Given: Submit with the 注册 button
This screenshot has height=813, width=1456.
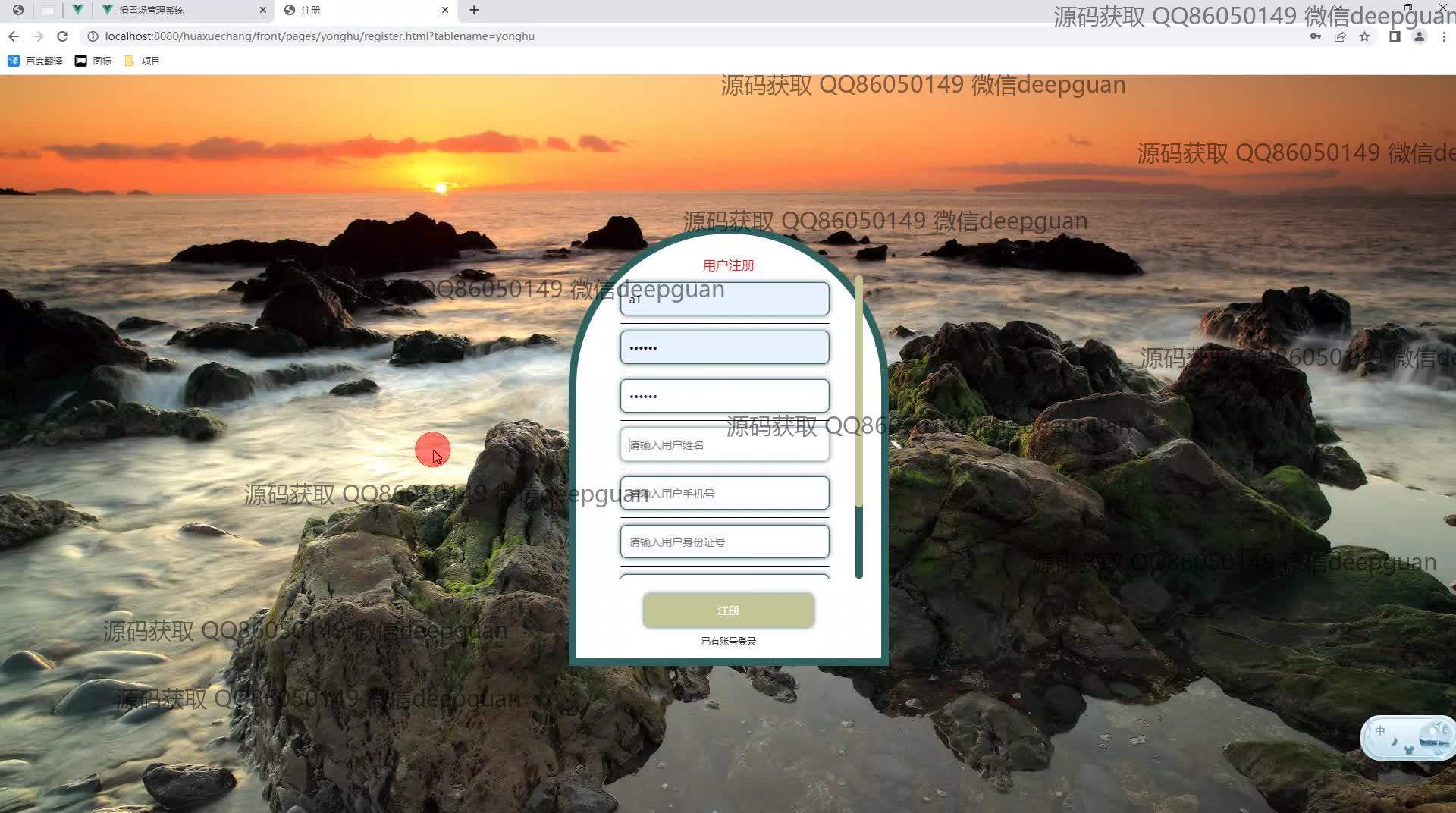Looking at the screenshot, I should click(x=728, y=611).
